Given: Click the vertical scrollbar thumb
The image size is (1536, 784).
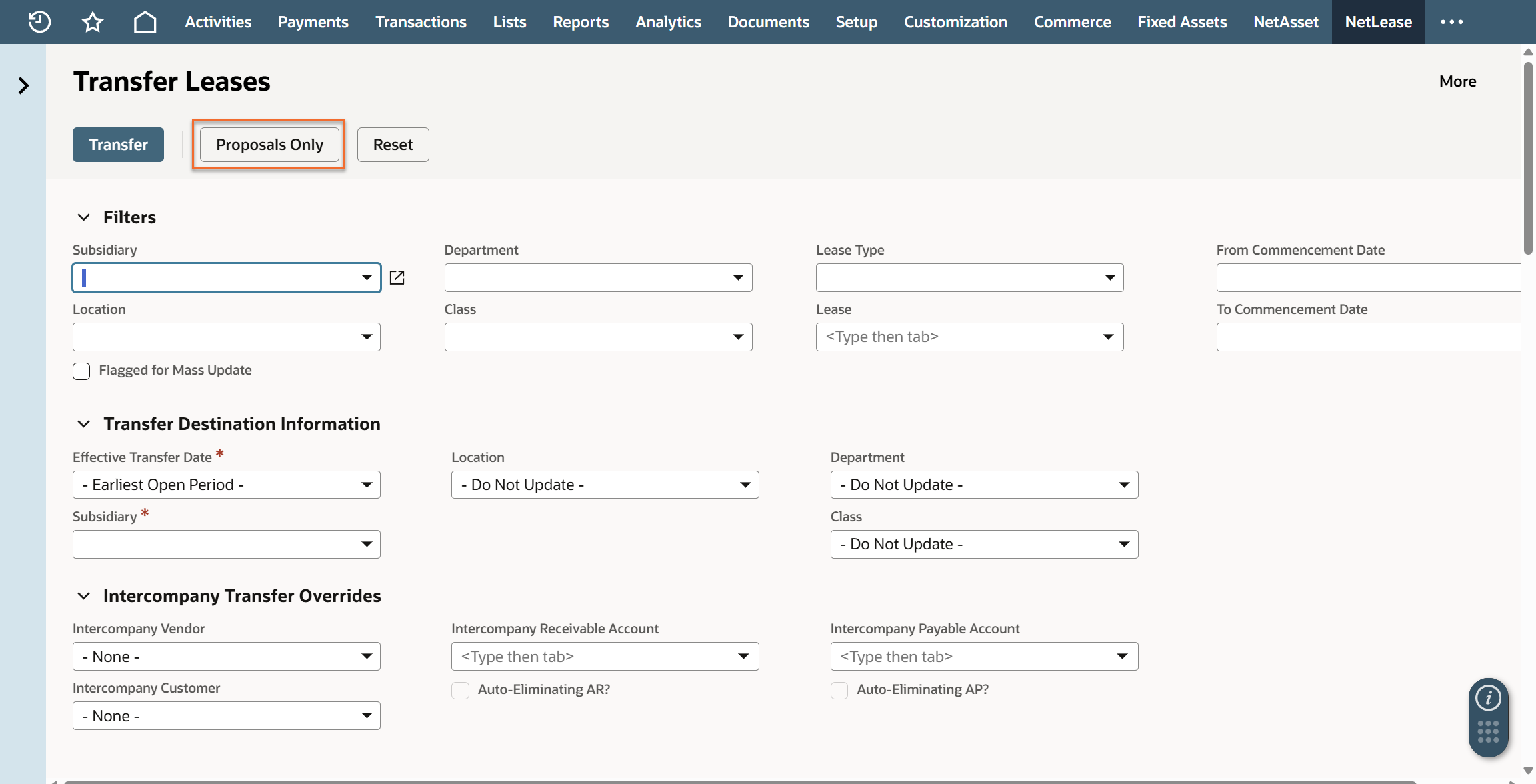Looking at the screenshot, I should (x=1527, y=159).
